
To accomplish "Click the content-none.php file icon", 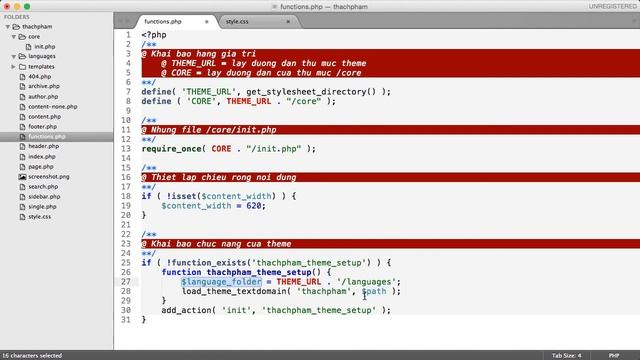I will coord(22,107).
